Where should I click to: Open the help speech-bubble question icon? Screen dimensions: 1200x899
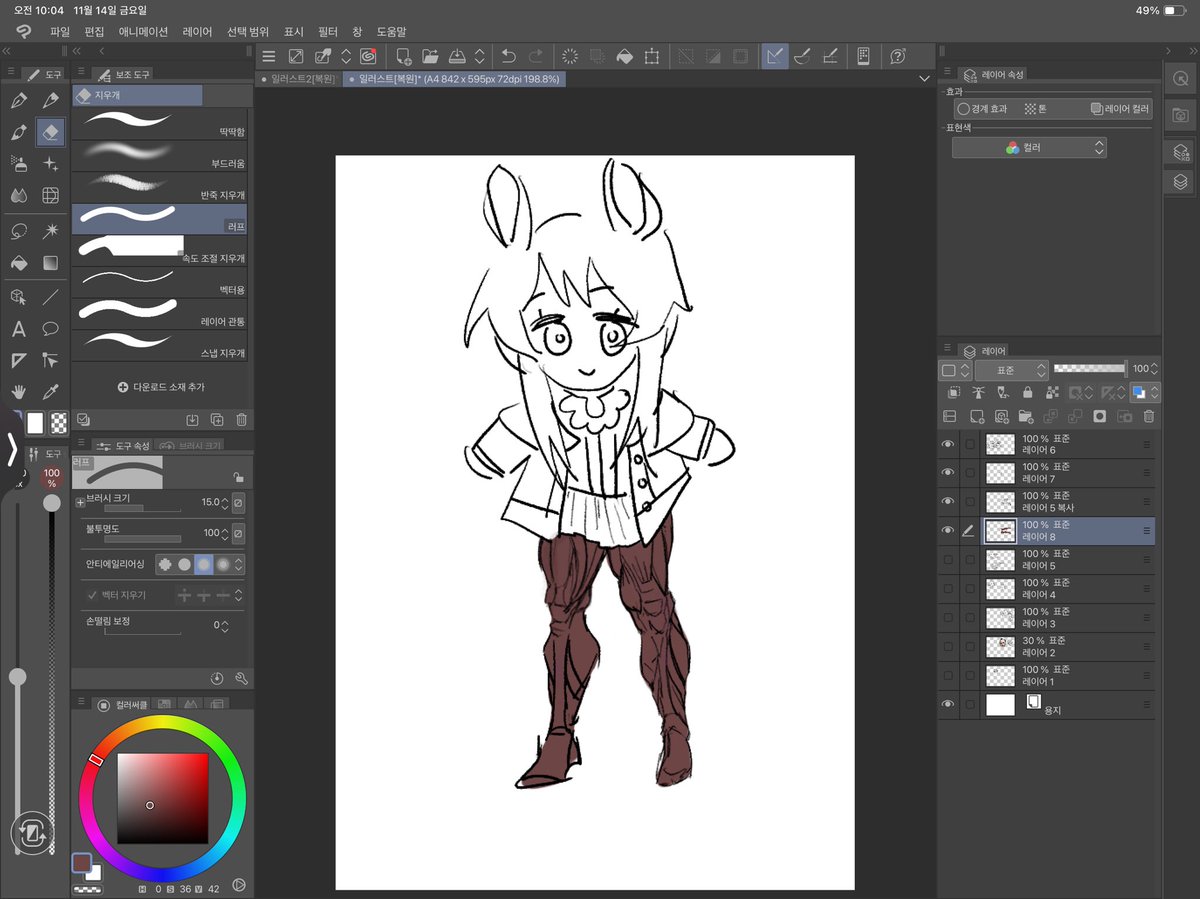click(x=898, y=57)
